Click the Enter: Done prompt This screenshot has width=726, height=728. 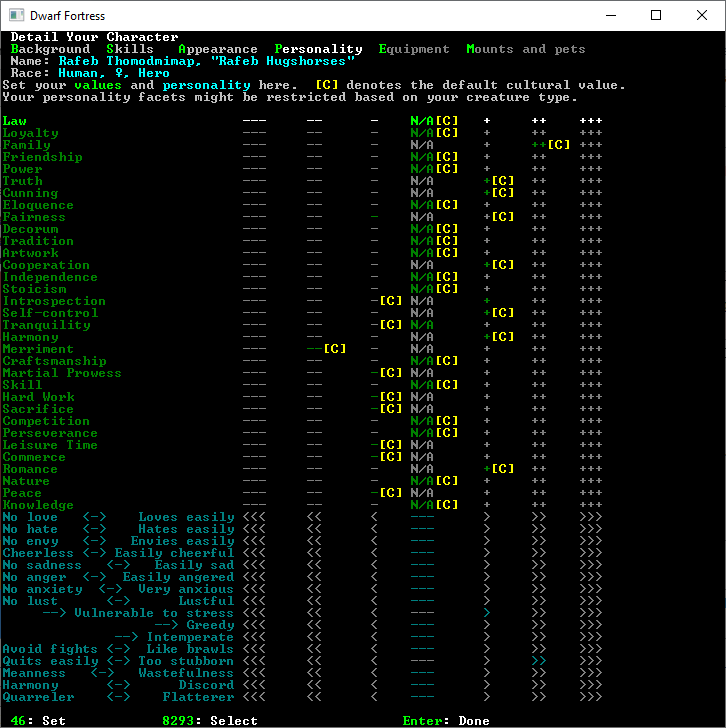click(x=446, y=721)
